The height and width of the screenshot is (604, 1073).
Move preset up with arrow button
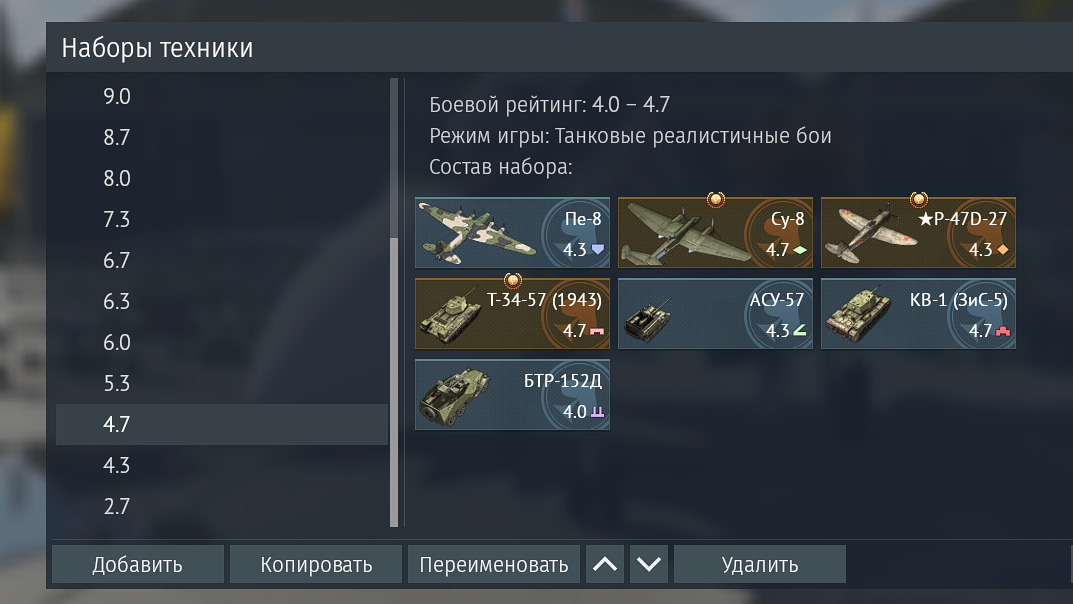tap(605, 564)
